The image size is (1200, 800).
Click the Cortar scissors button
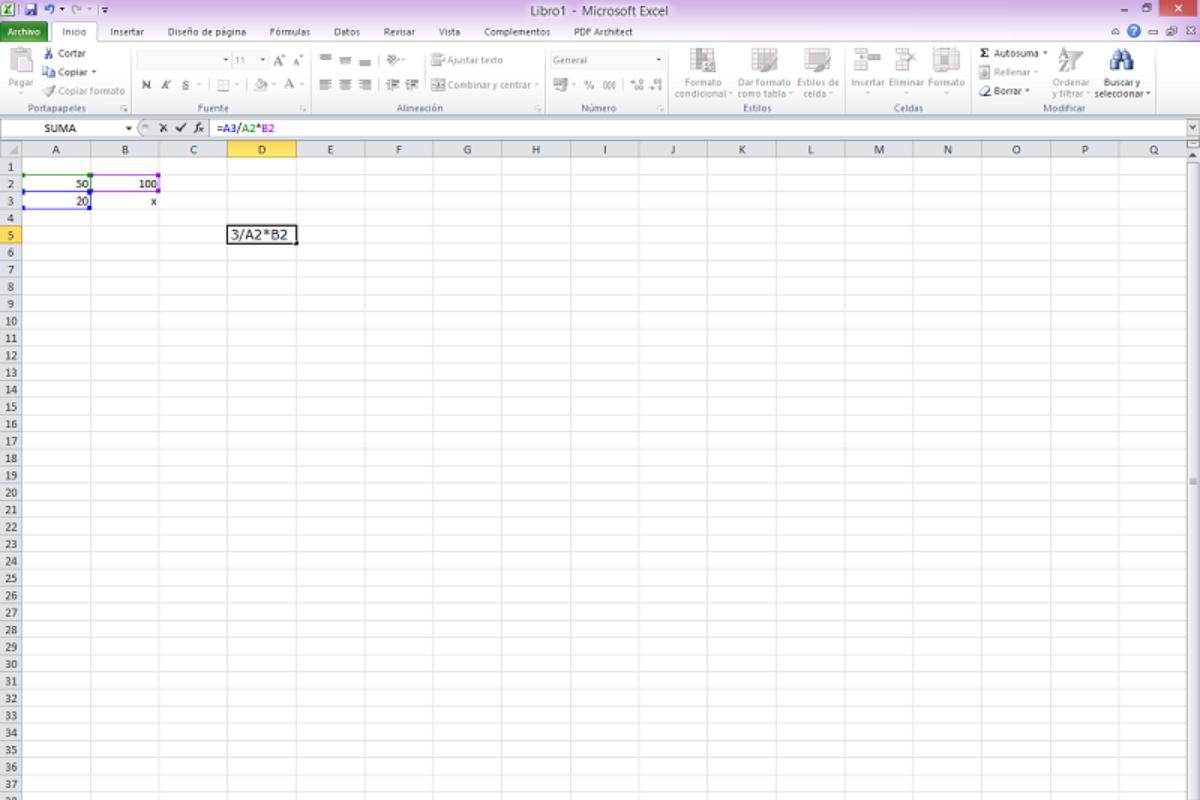point(64,54)
